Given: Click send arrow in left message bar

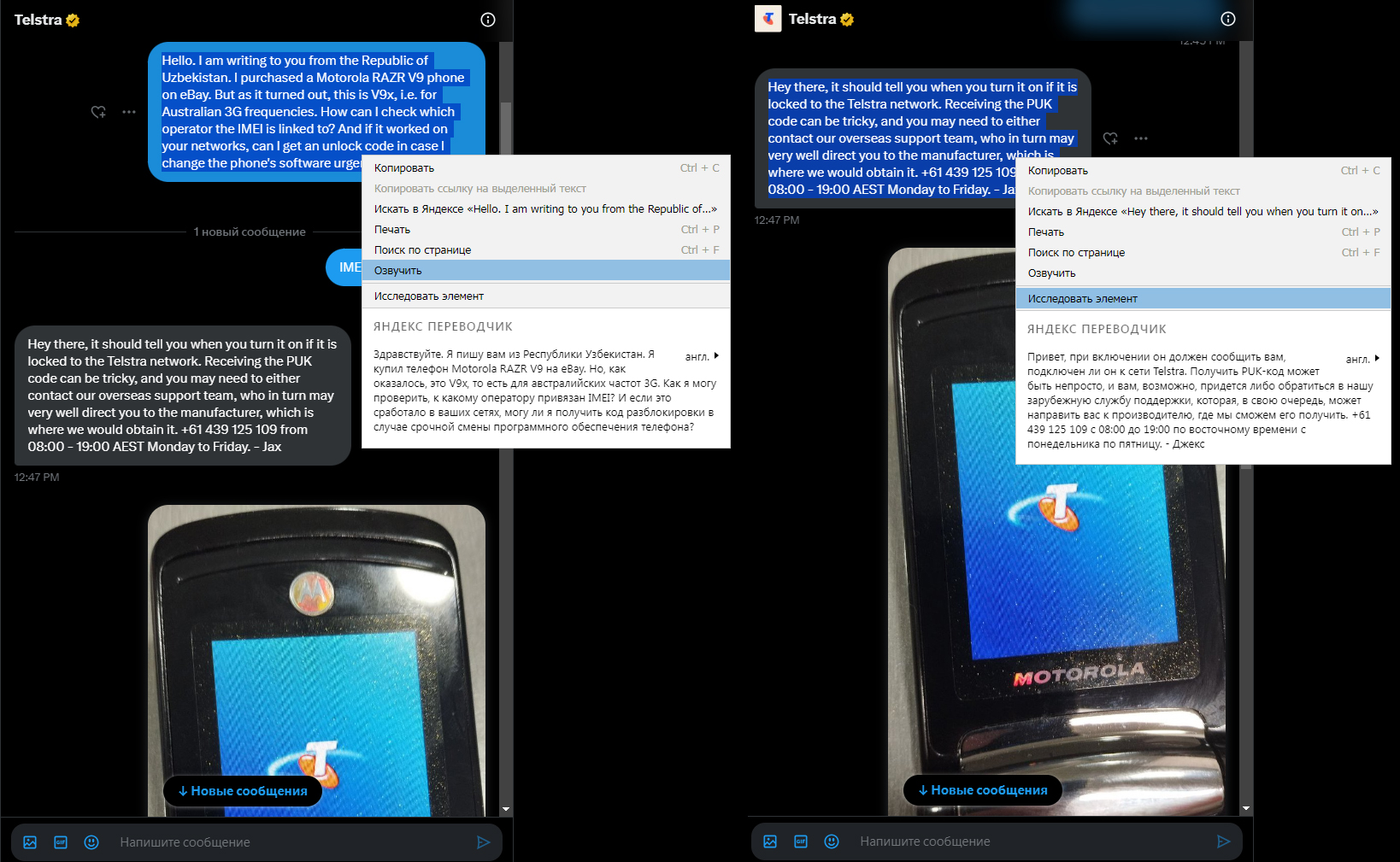Looking at the screenshot, I should [x=484, y=842].
